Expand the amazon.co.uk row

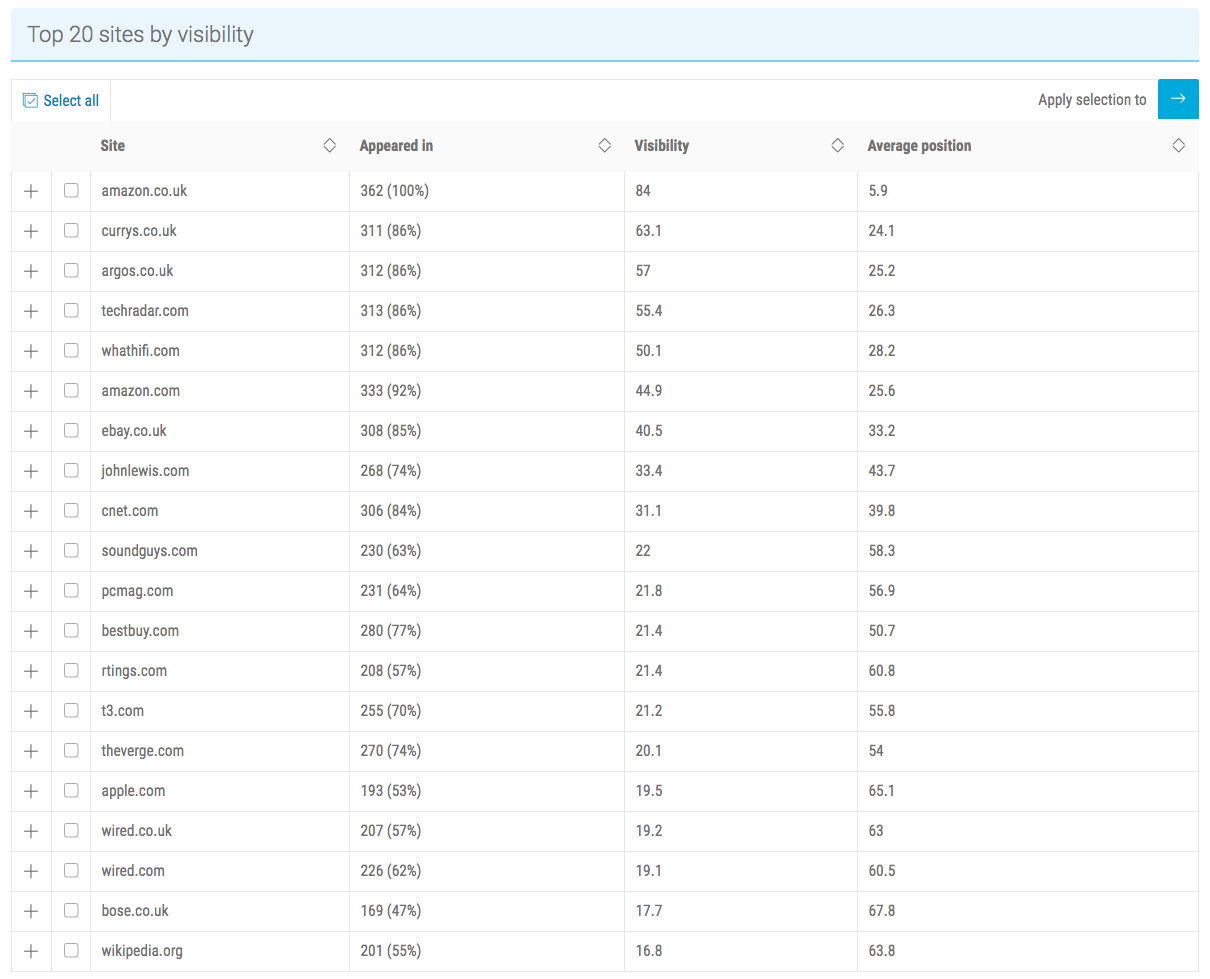click(31, 191)
